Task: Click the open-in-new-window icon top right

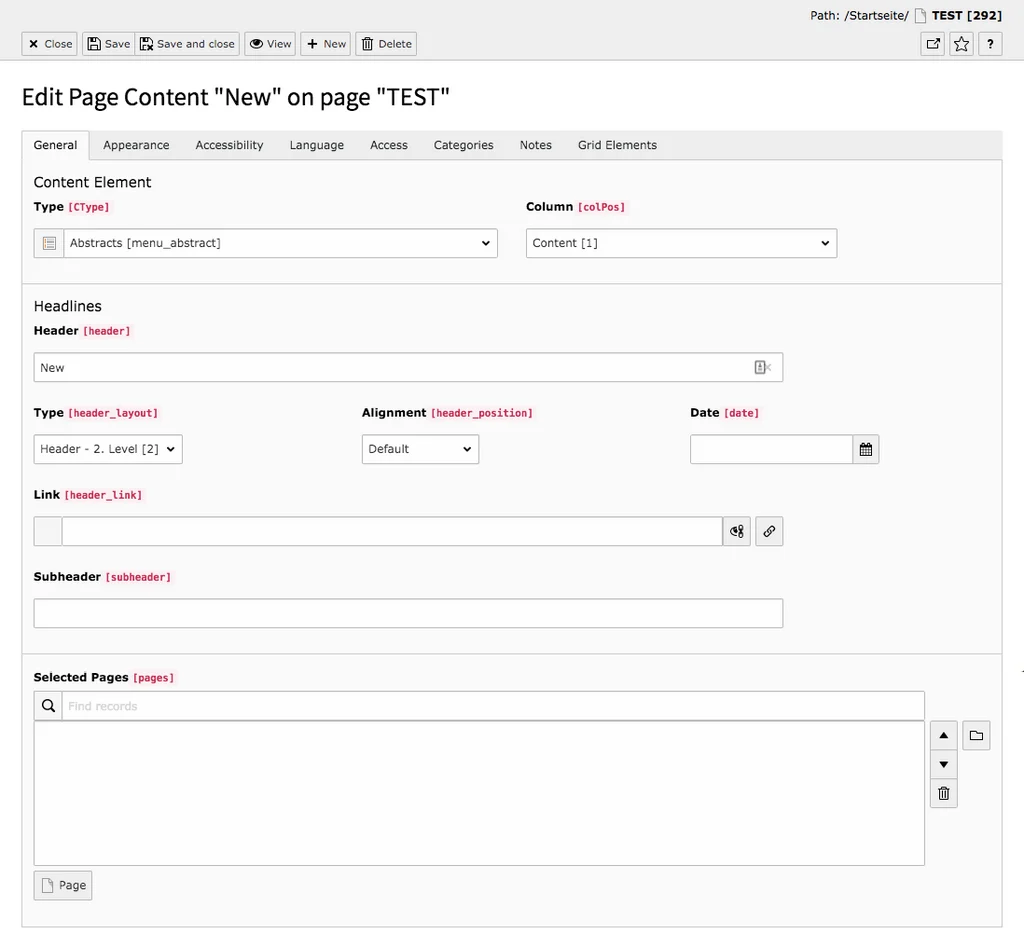Action: click(932, 44)
